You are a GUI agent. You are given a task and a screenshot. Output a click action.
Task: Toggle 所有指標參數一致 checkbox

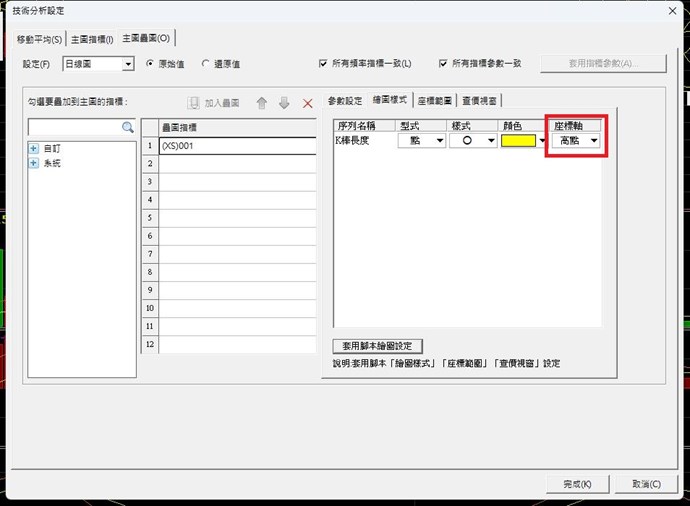[x=443, y=64]
